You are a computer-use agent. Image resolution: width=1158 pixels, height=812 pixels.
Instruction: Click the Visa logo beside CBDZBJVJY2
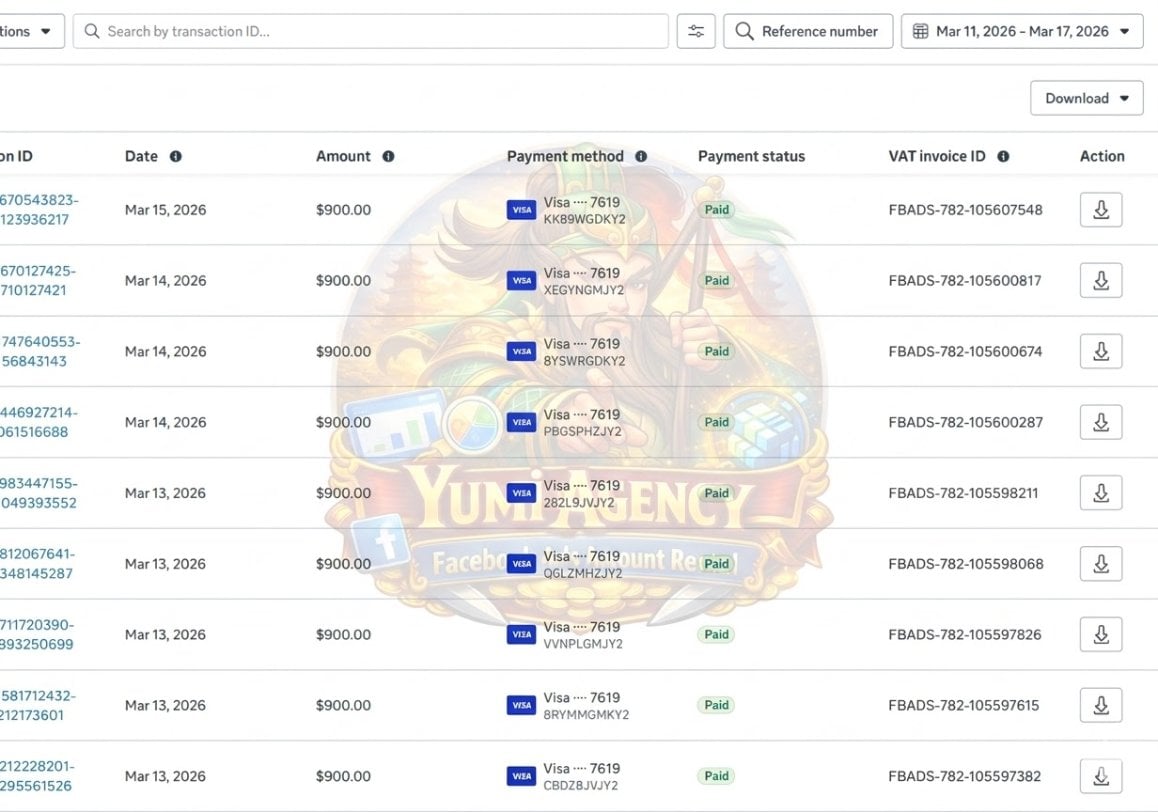click(x=521, y=777)
